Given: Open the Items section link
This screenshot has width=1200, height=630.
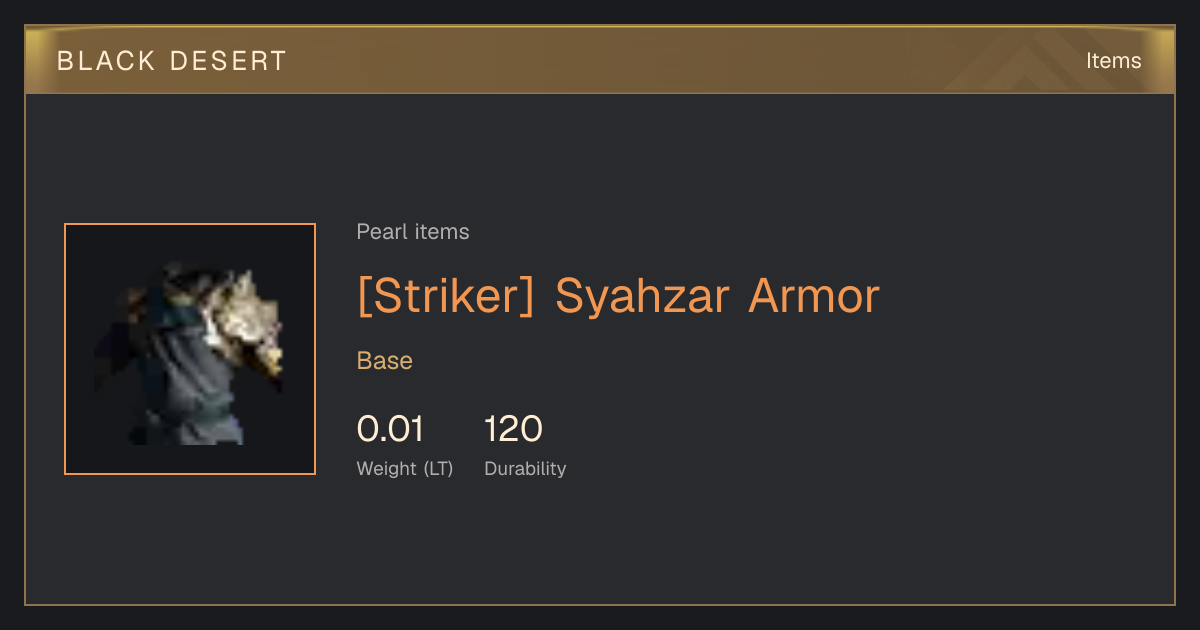Looking at the screenshot, I should [x=1113, y=61].
